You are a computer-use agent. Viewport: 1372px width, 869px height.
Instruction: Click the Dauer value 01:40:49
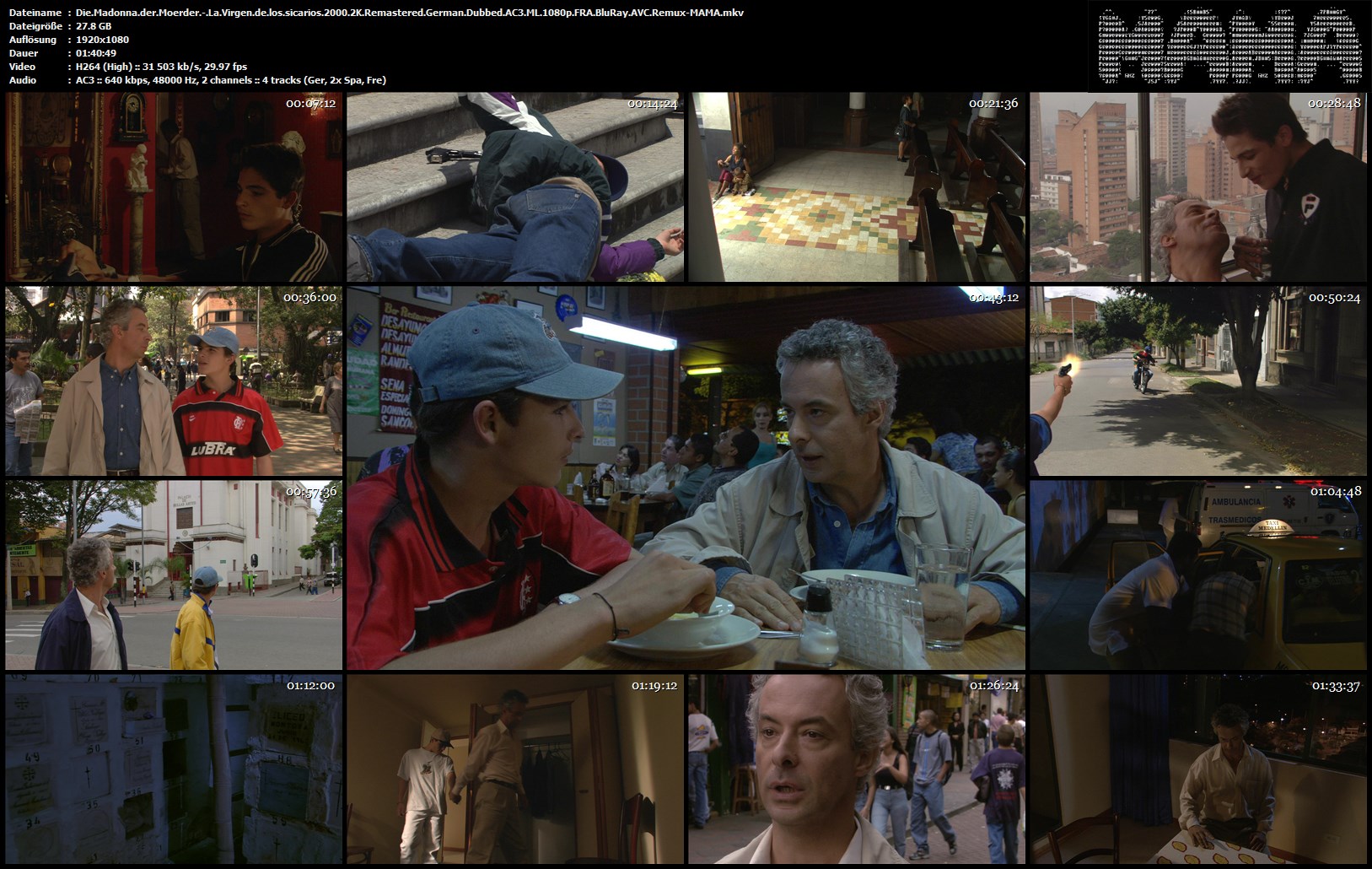pos(96,53)
